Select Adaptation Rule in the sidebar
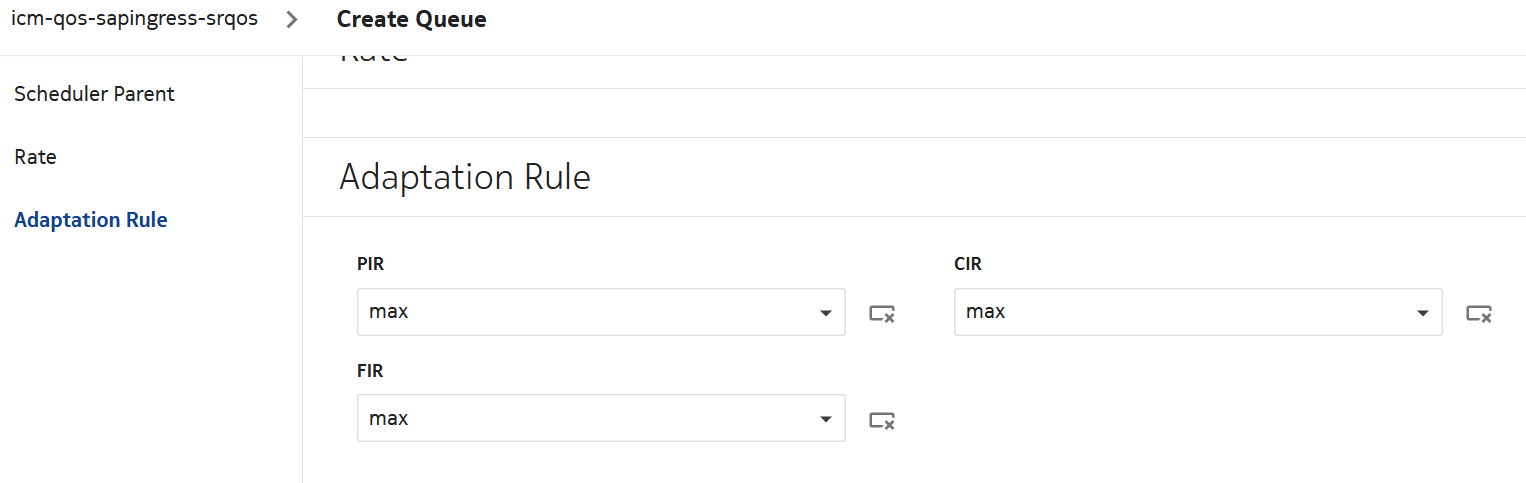Image resolution: width=1526 pixels, height=483 pixels. tap(91, 220)
